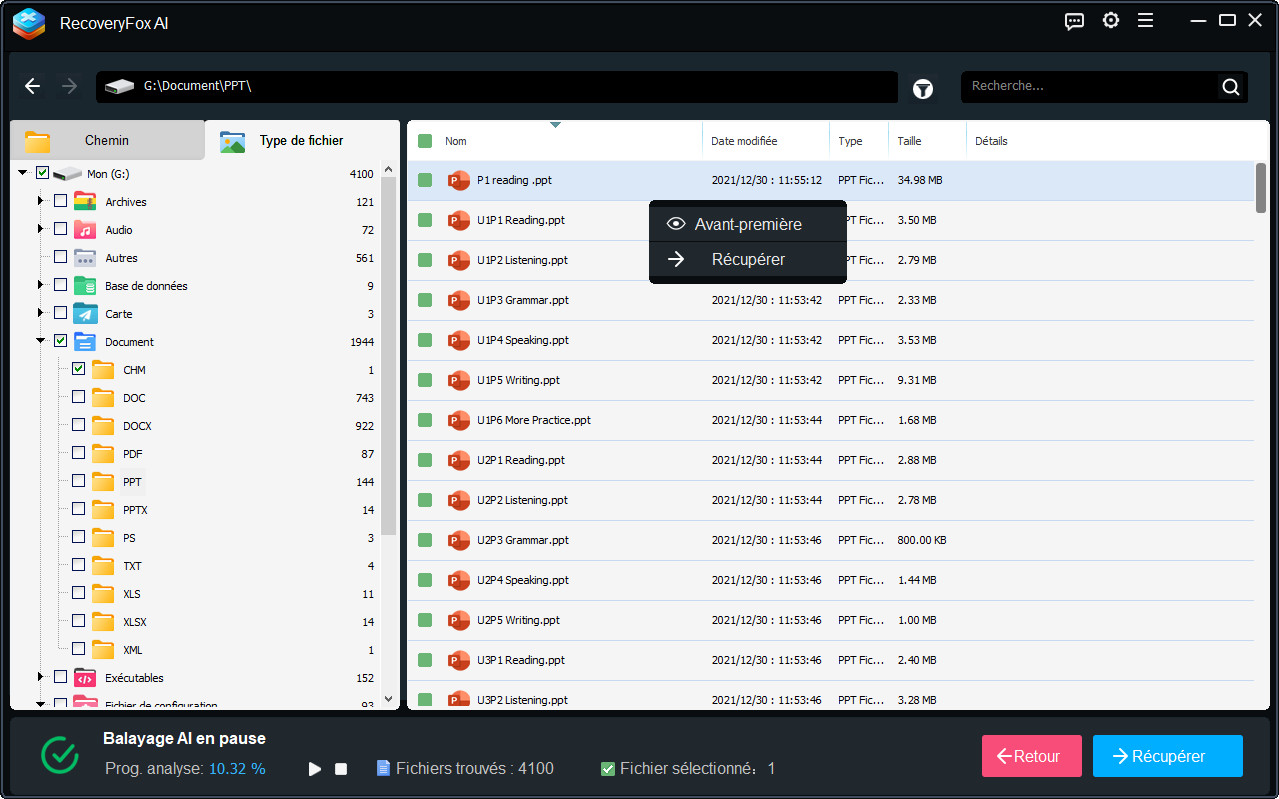1279x799 pixels.
Task: Toggle checkbox for U2P3 Grammar.ppt
Action: point(425,540)
